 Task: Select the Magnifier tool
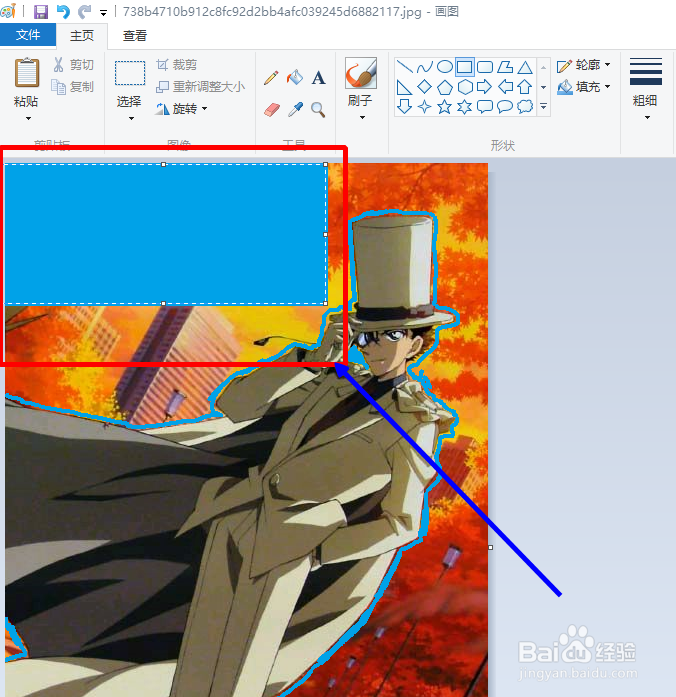[x=318, y=109]
